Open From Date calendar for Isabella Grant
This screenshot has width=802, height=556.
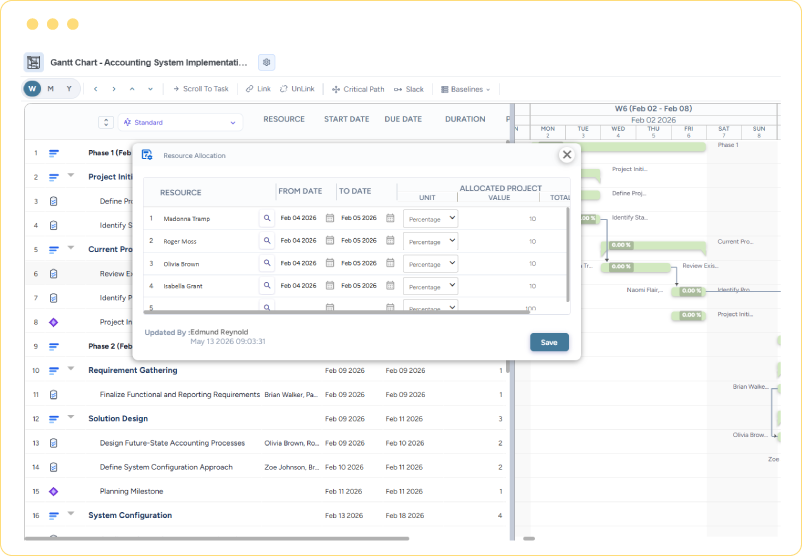(x=330, y=285)
